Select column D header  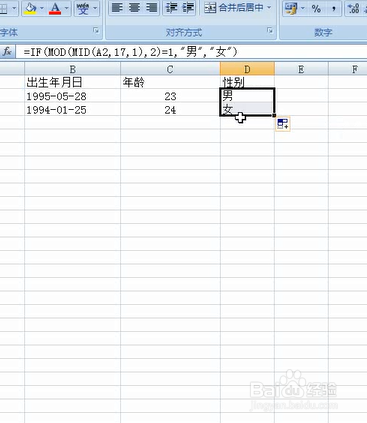point(247,69)
